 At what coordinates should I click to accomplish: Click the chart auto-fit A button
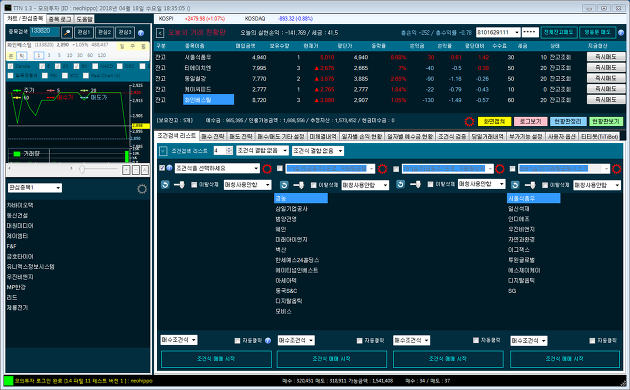click(145, 170)
